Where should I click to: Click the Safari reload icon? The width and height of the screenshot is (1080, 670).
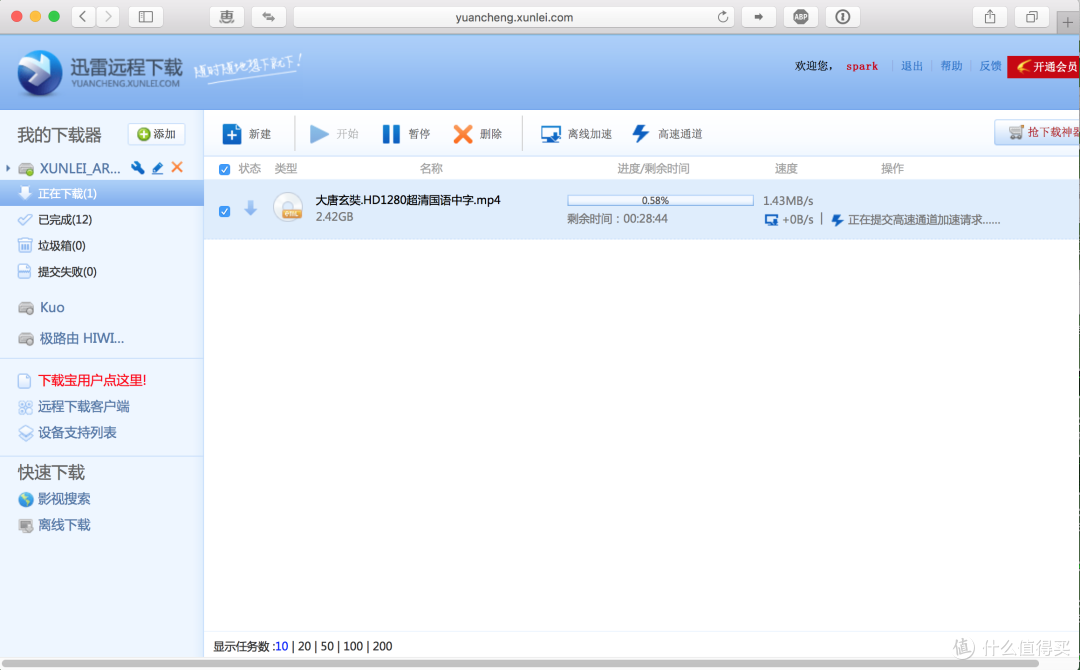[723, 17]
